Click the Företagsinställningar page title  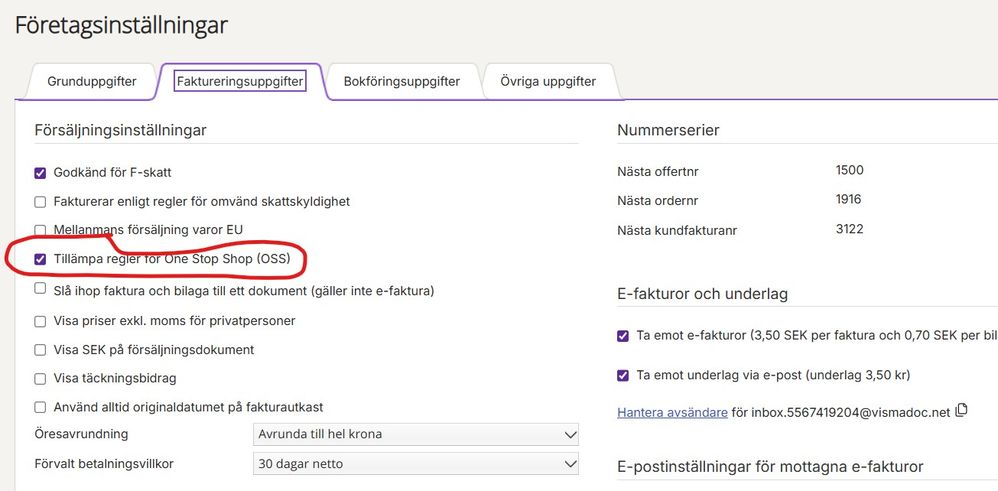tap(122, 25)
